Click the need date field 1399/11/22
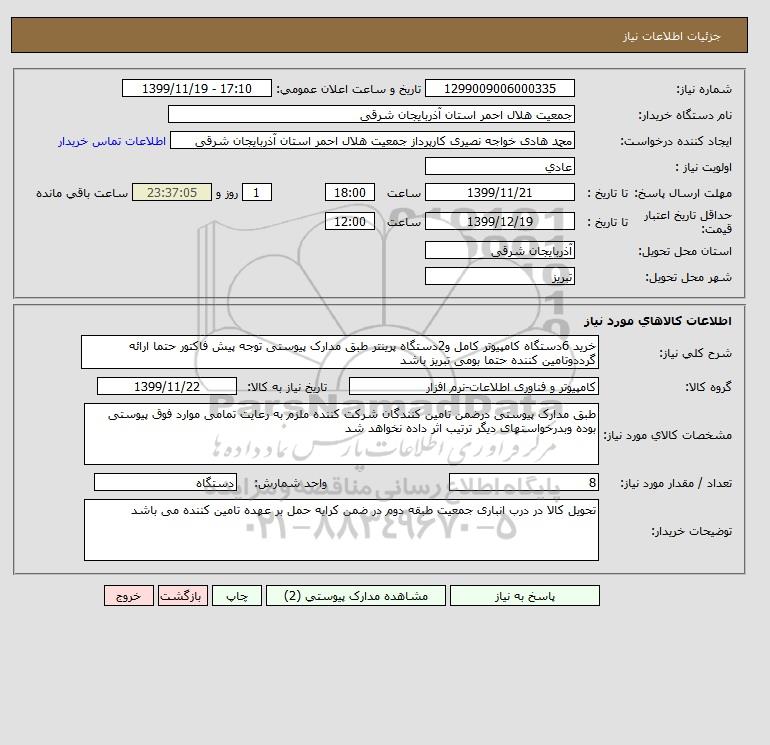770x745 pixels. pos(167,386)
